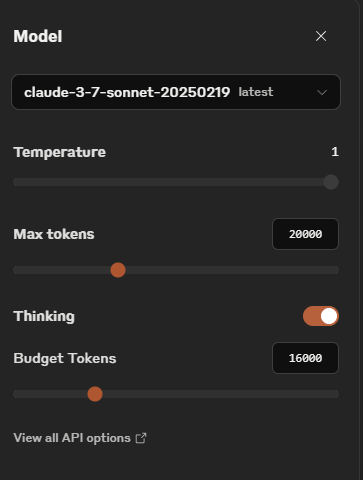Image resolution: width=363 pixels, height=480 pixels.
Task: Click the Temperature slider track
Action: 168,182
